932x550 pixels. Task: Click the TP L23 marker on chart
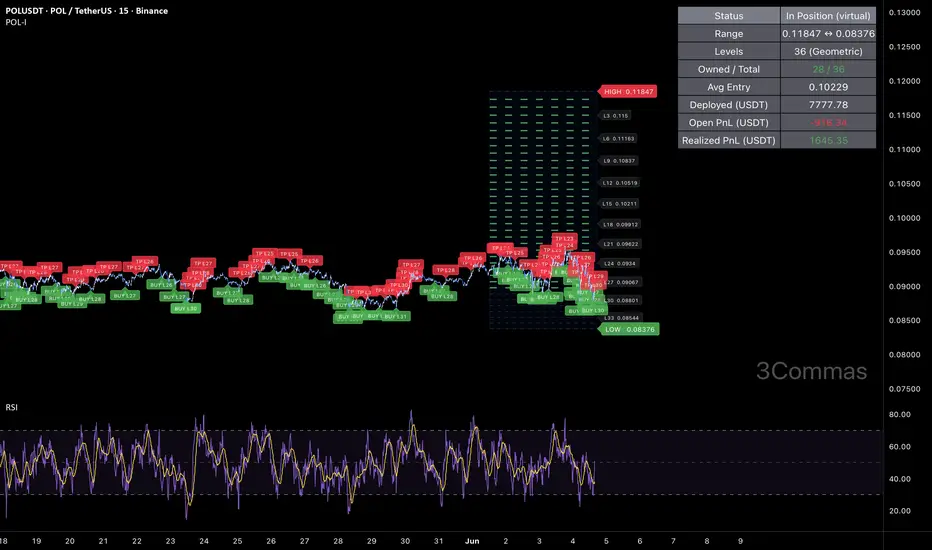coord(564,238)
